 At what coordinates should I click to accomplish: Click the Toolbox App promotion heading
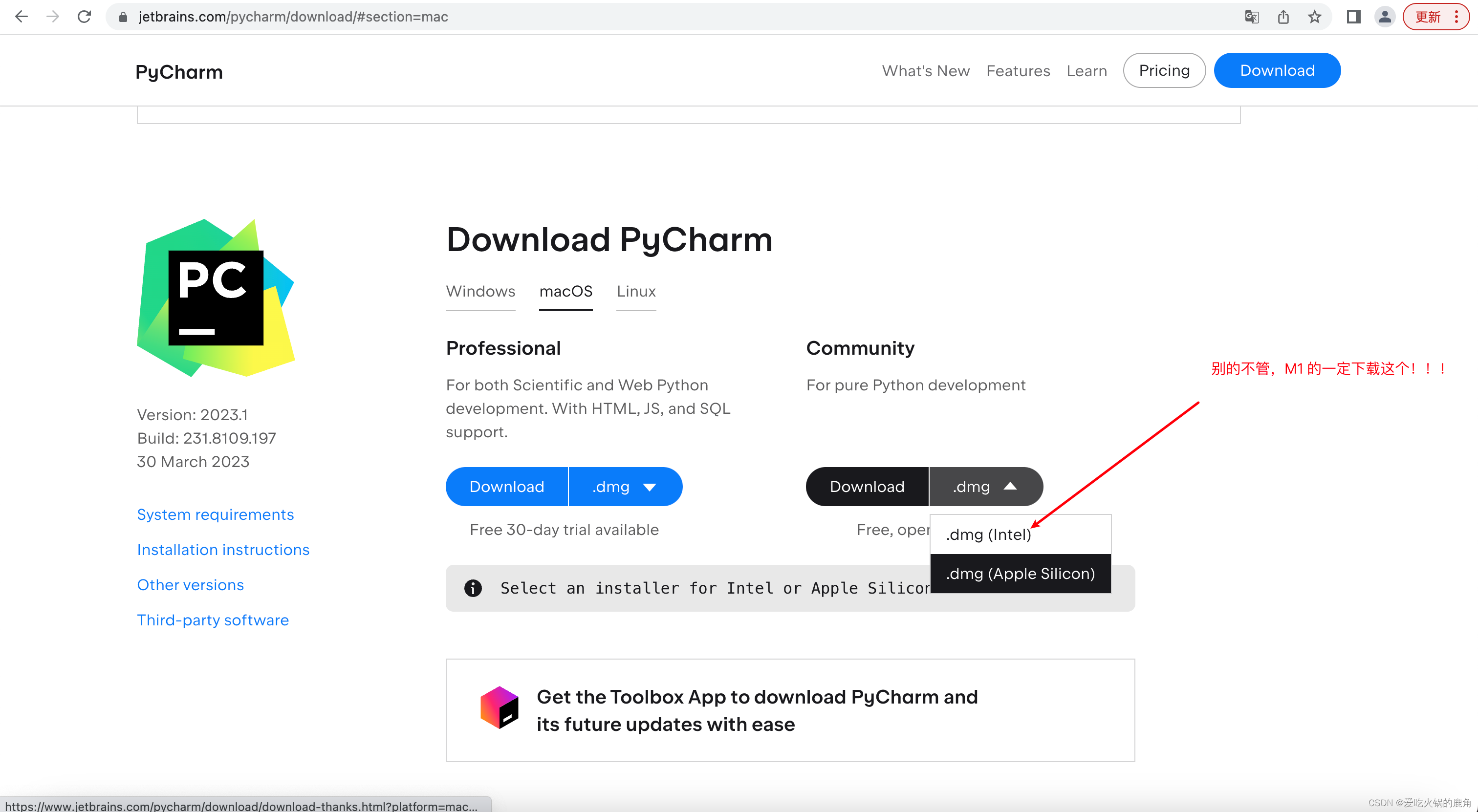757,710
